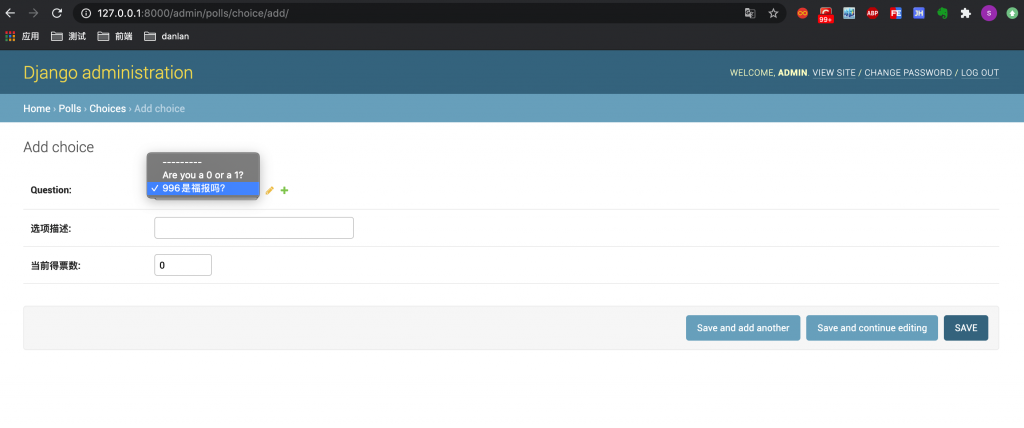The height and width of the screenshot is (428, 1024).
Task: Open the extensions puzzle piece menu
Action: pos(965,13)
